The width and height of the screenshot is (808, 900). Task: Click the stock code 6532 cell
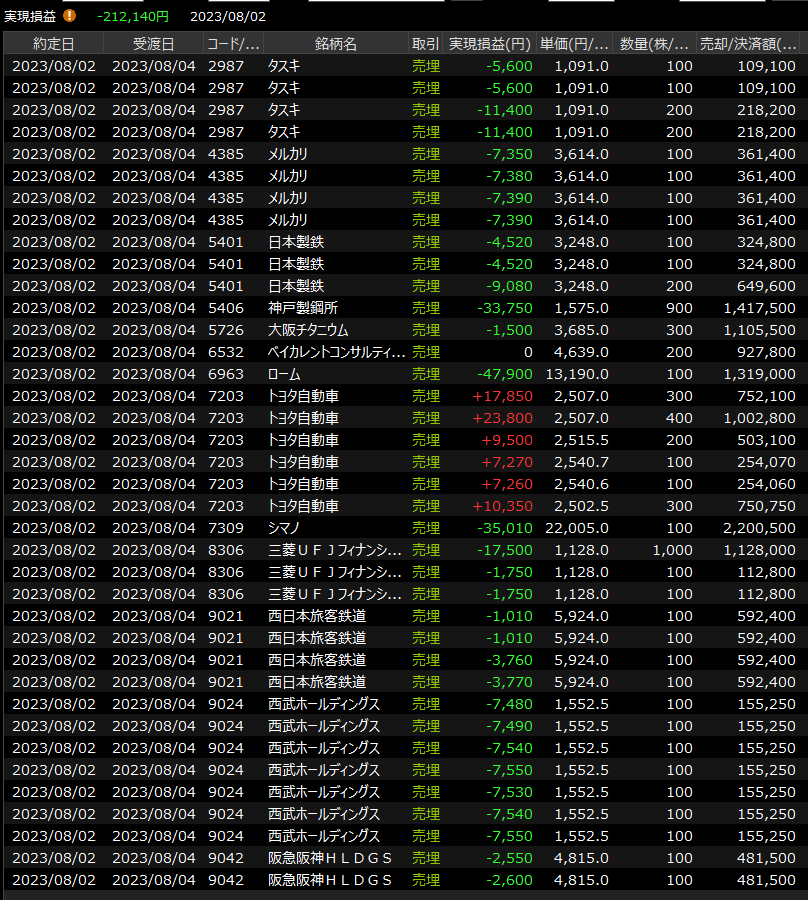click(x=225, y=352)
